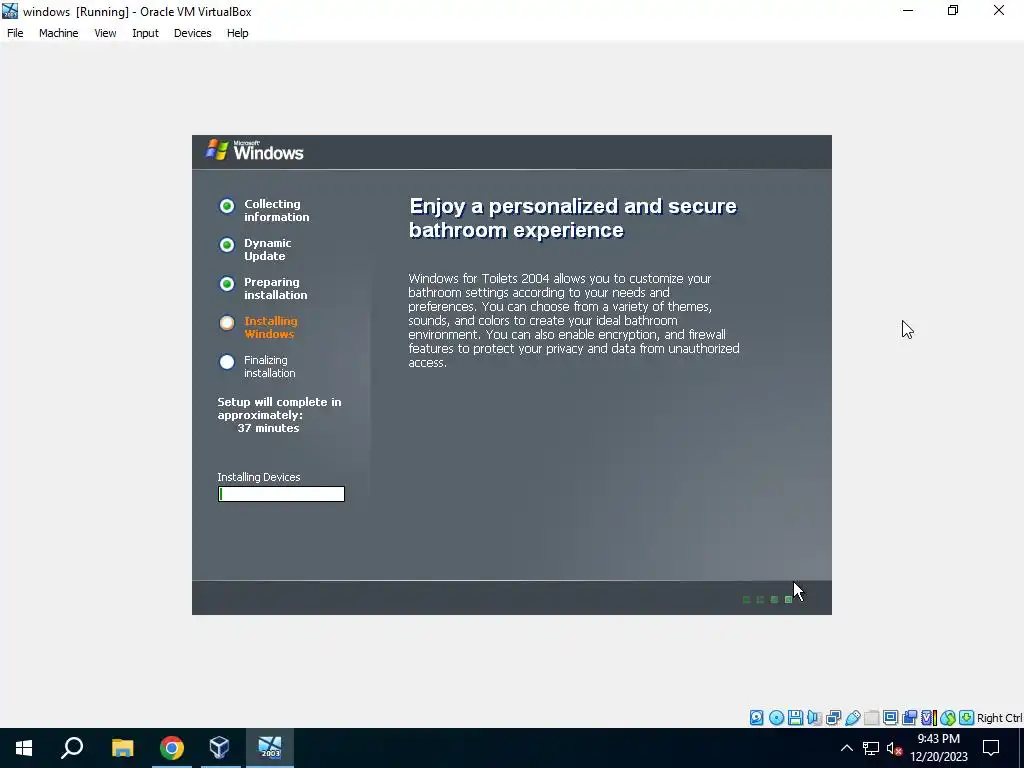Click the virtualization V processor icon
1024x768 pixels.
(x=928, y=718)
